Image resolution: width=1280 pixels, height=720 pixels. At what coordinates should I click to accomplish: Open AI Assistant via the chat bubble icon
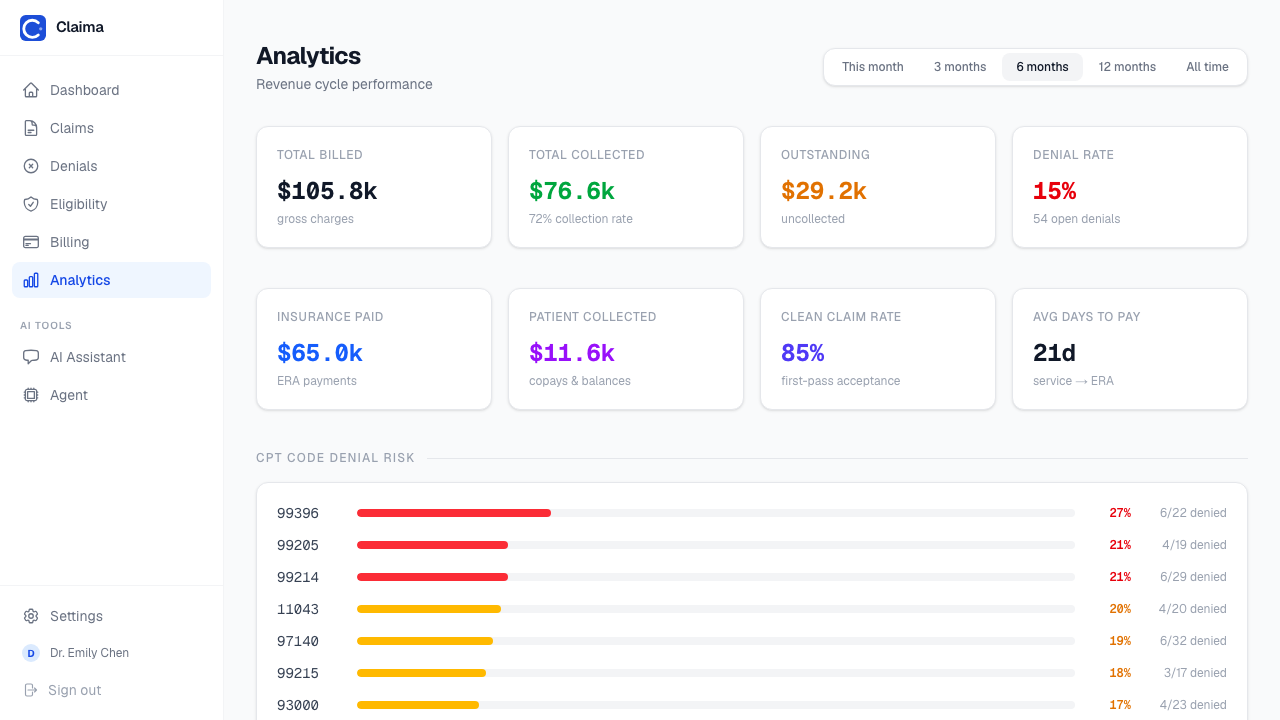coord(31,357)
